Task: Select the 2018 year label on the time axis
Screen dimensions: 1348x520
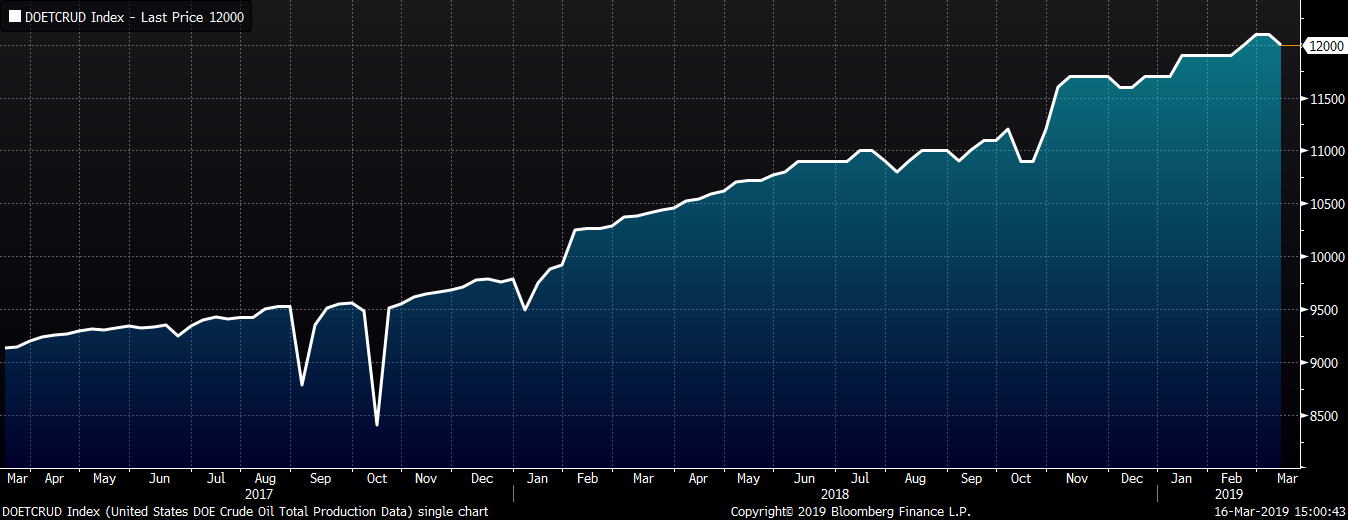Action: click(834, 494)
